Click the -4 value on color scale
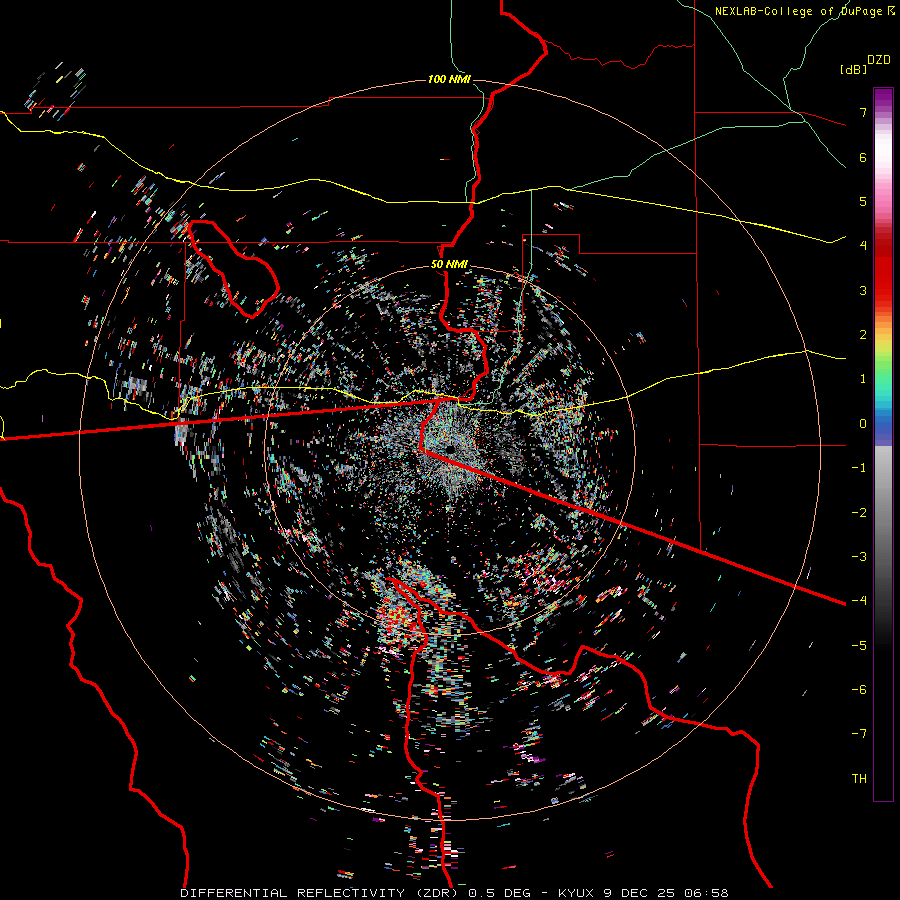This screenshot has width=900, height=900. tap(859, 601)
